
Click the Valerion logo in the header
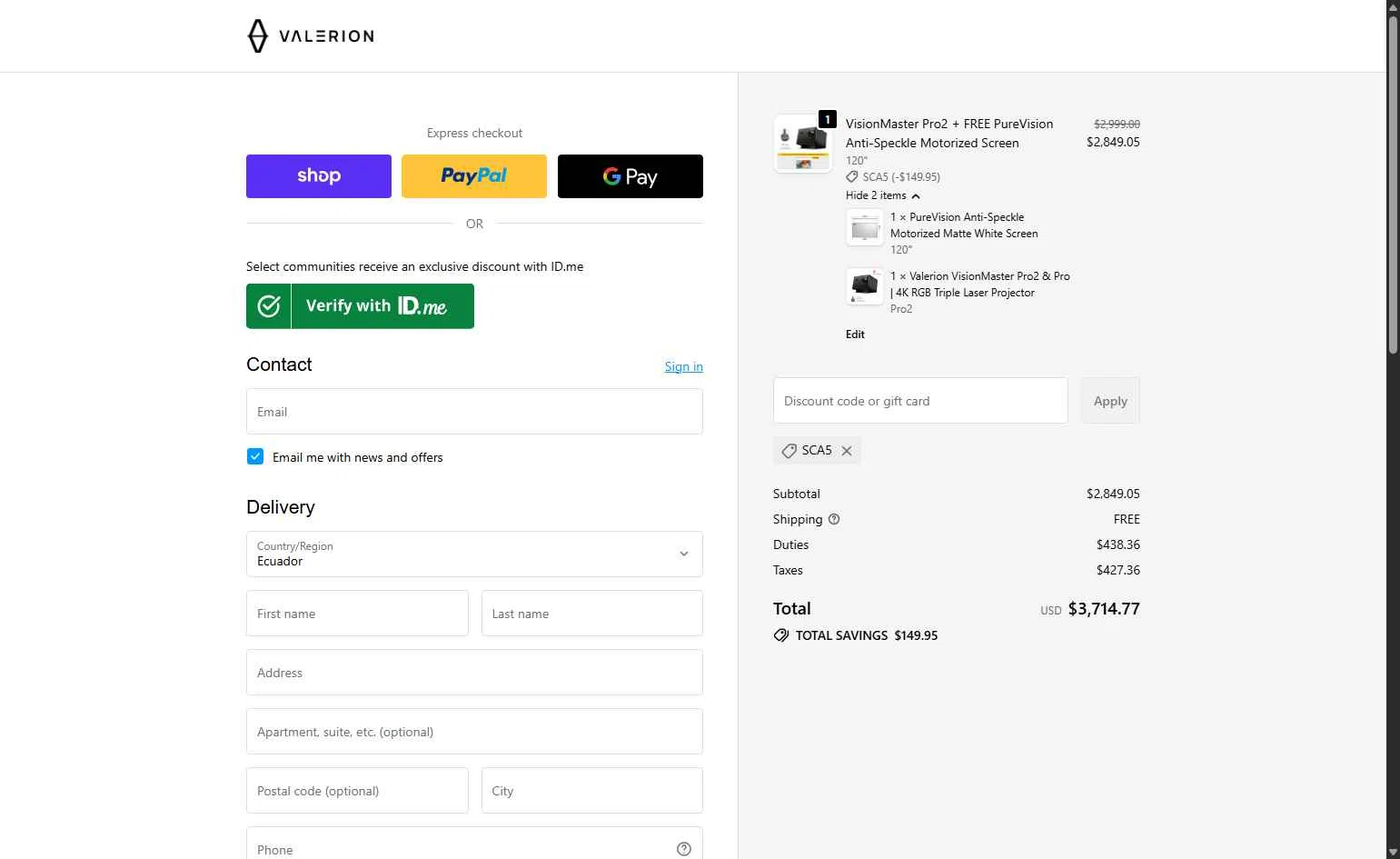[x=311, y=36]
